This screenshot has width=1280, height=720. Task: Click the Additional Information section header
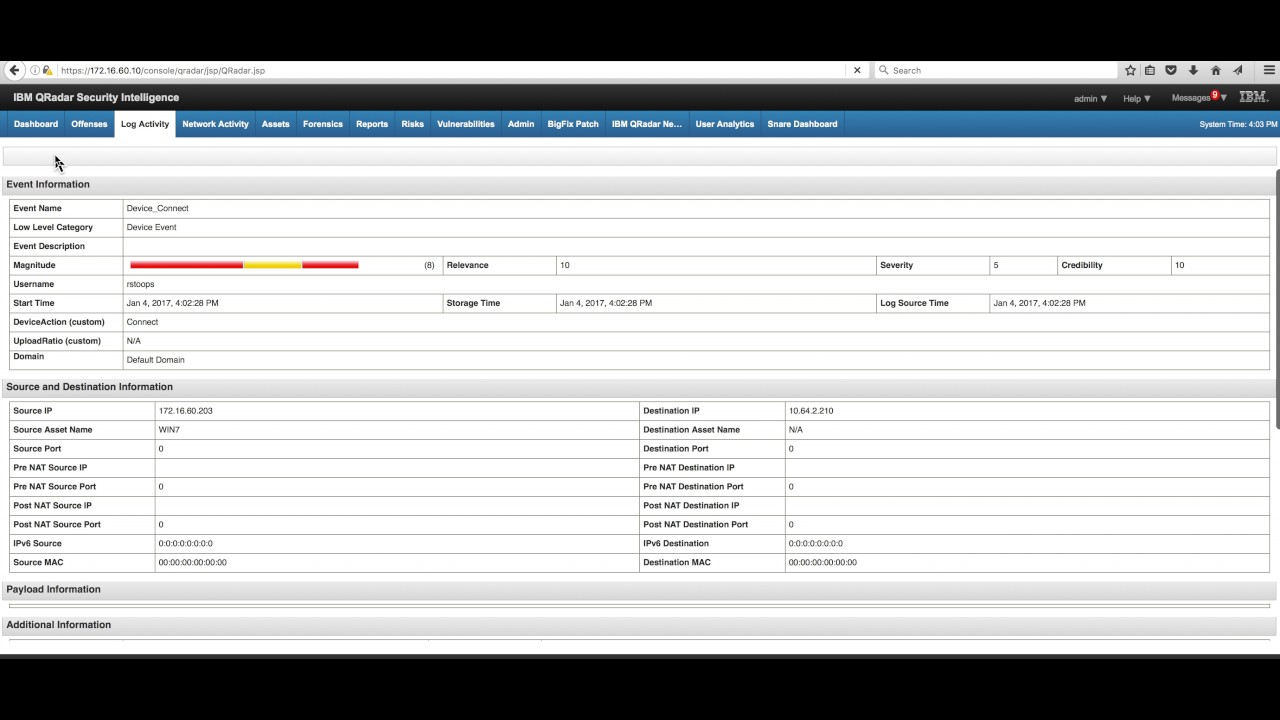tap(58, 624)
